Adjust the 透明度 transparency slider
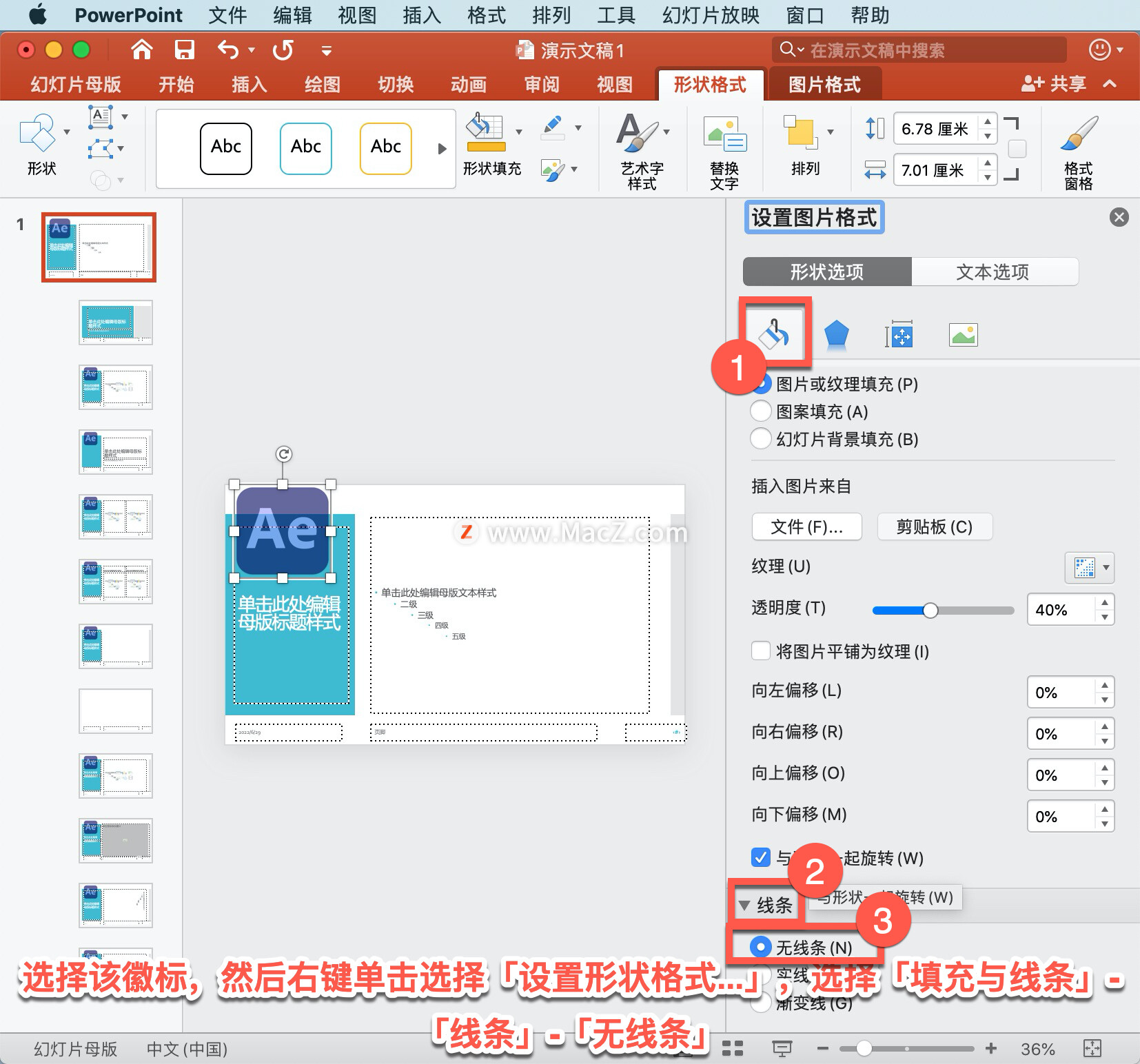This screenshot has width=1140, height=1064. click(930, 611)
